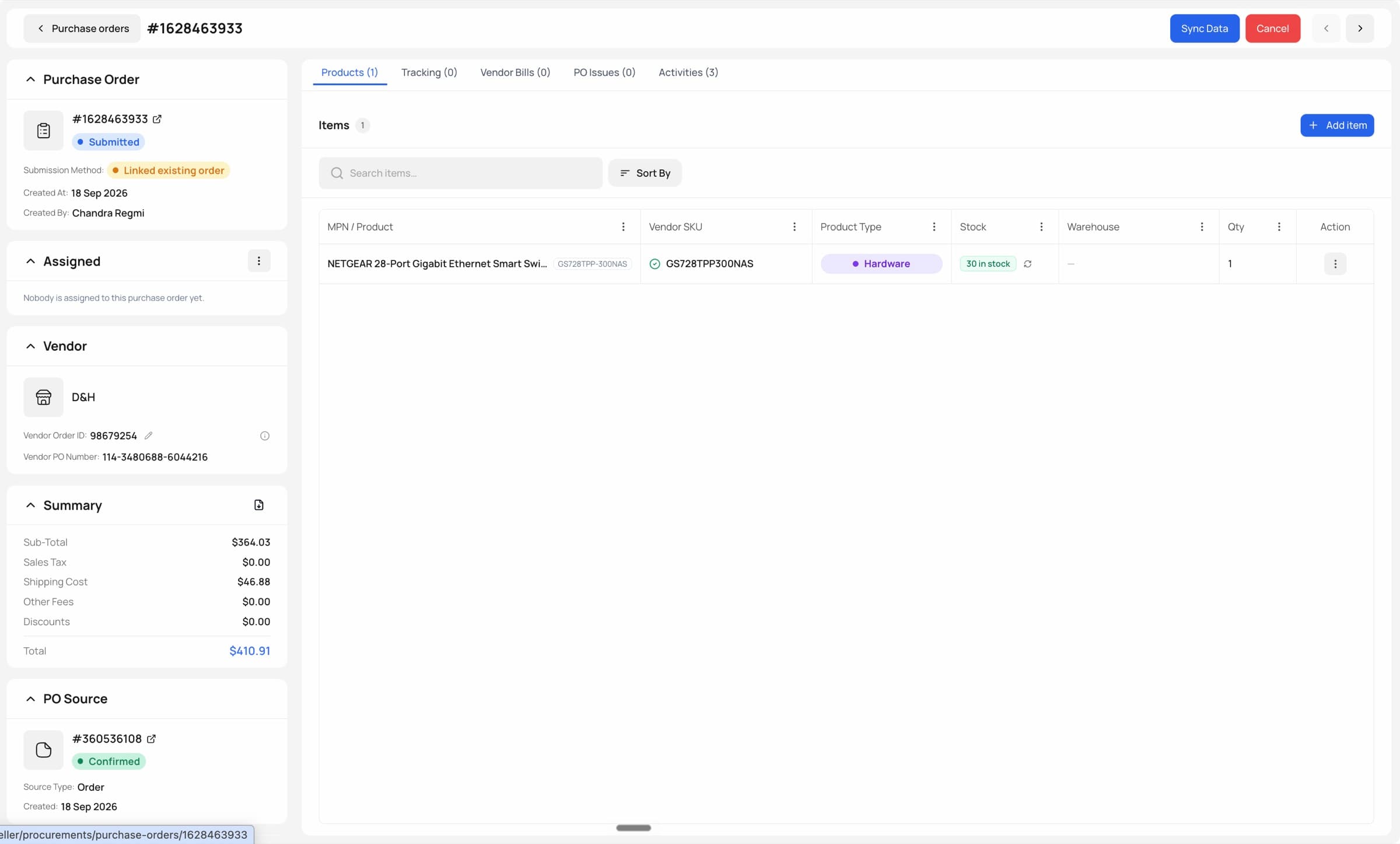The image size is (1400, 844).
Task: Click the Search items field
Action: tap(460, 173)
